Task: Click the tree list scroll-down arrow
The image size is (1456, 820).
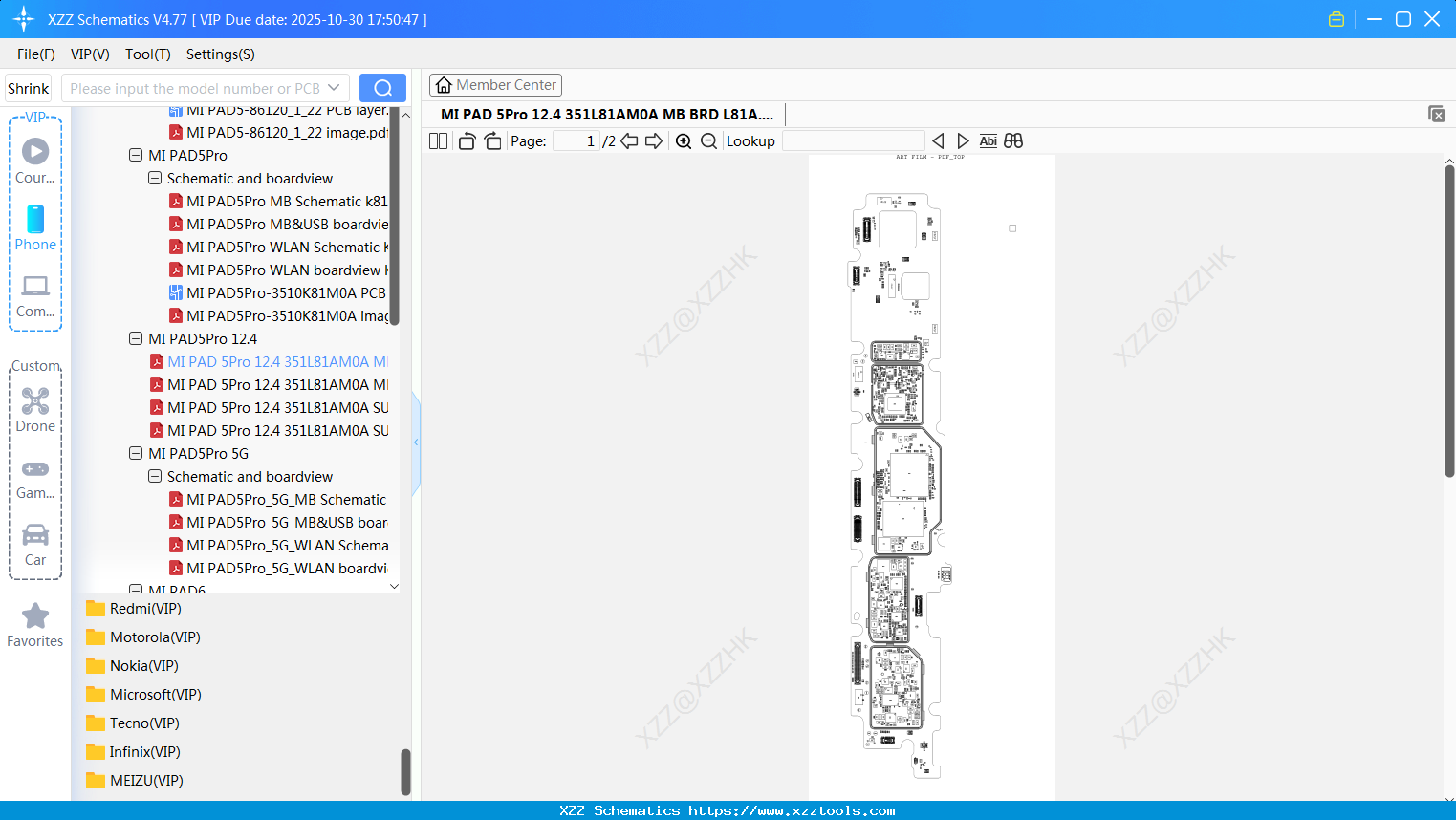Action: (394, 586)
